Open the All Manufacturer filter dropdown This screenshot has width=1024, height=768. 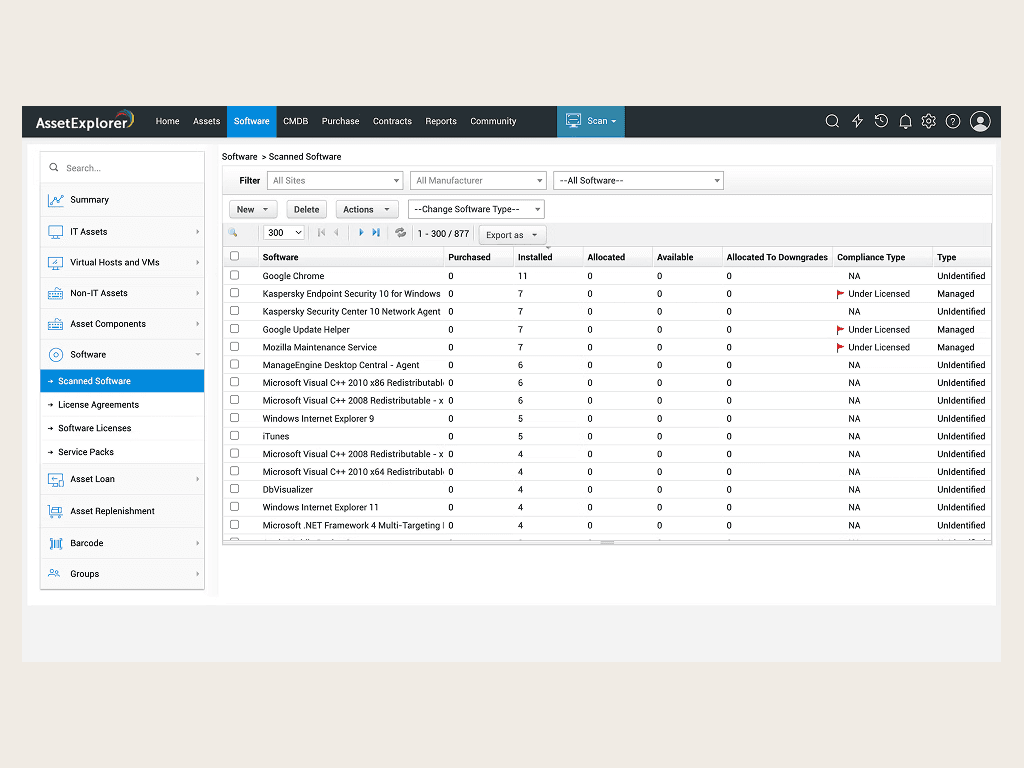(x=478, y=180)
